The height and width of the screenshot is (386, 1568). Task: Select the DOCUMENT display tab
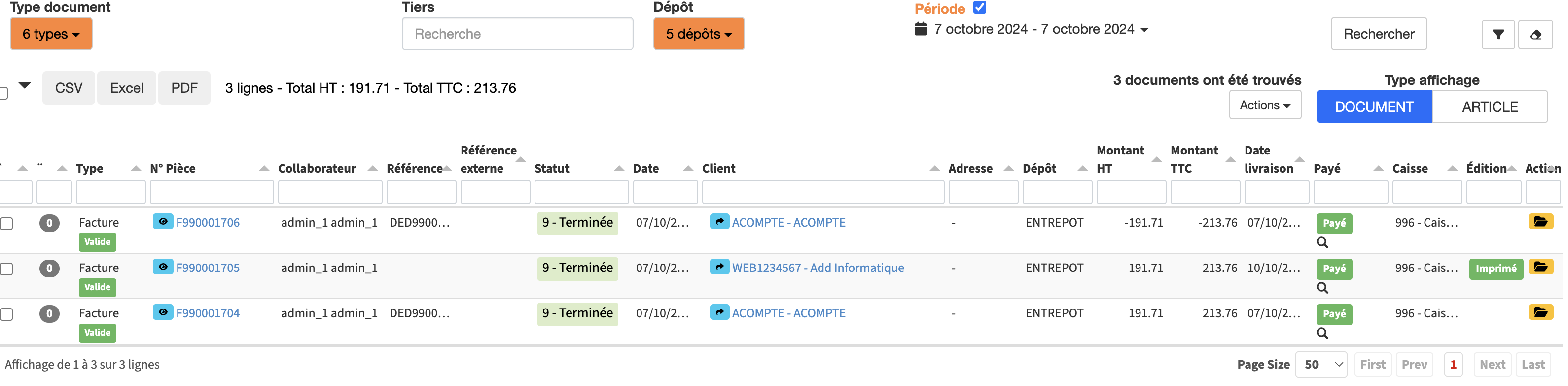[1373, 107]
